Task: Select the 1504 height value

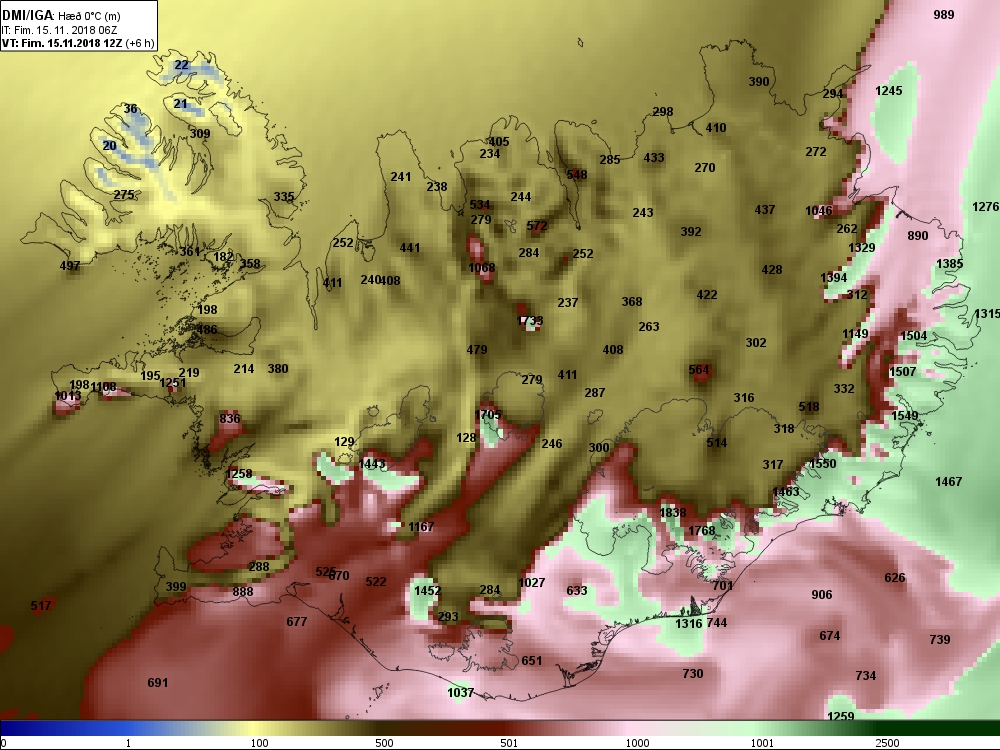Action: 914,336
